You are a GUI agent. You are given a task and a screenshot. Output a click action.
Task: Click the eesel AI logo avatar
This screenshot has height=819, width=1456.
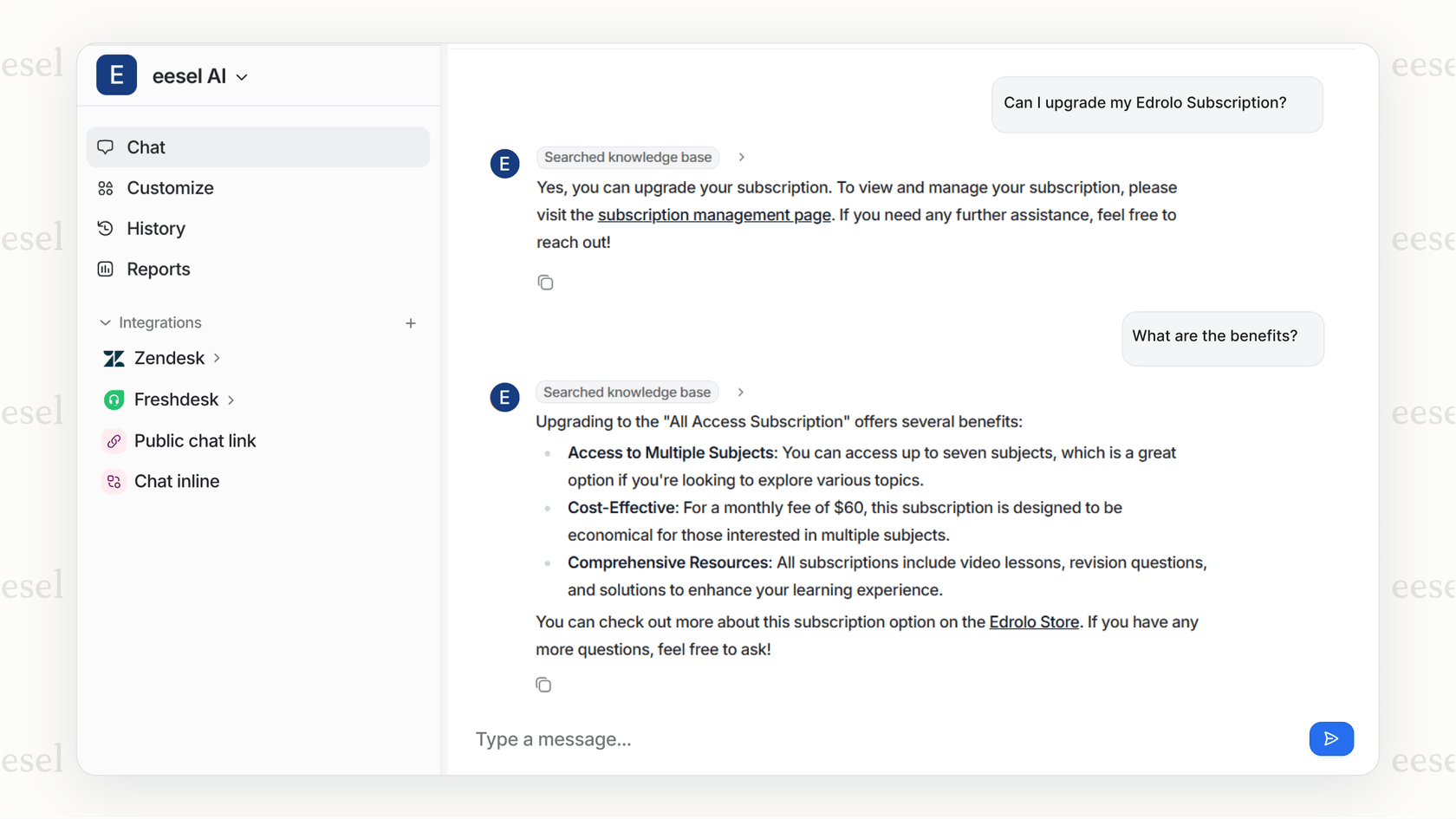click(x=116, y=75)
